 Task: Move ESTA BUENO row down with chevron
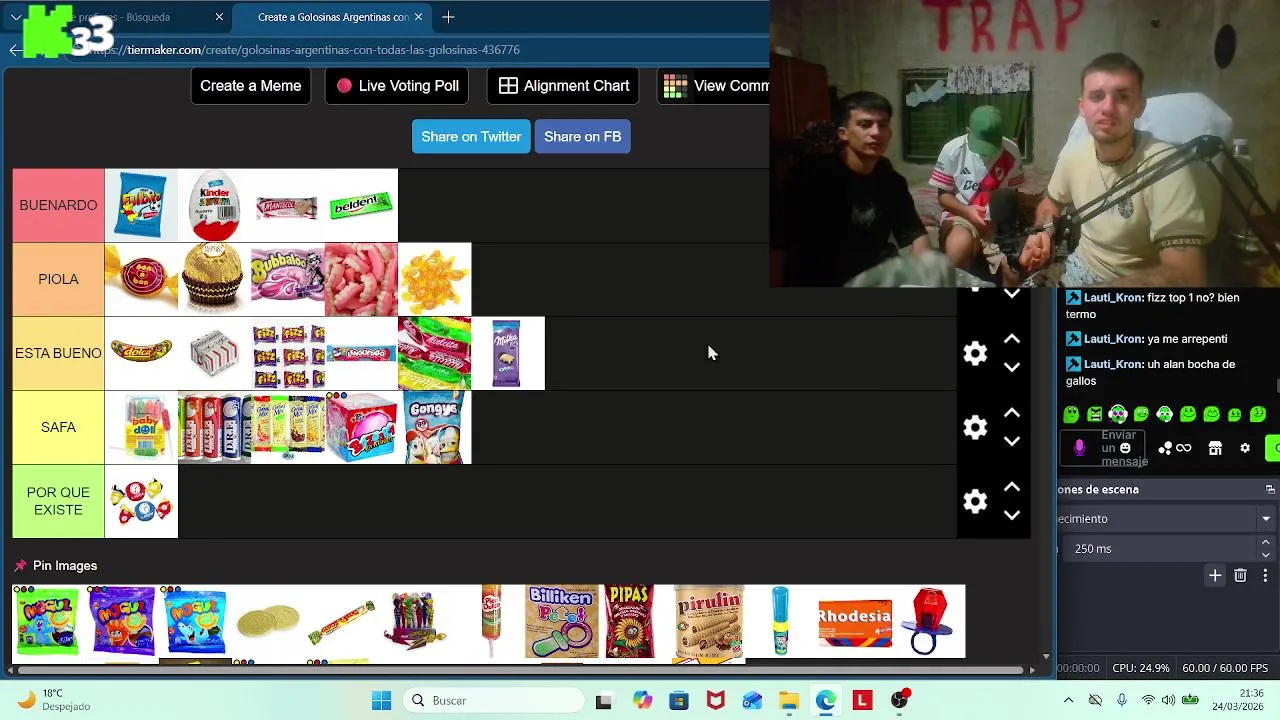[1011, 367]
